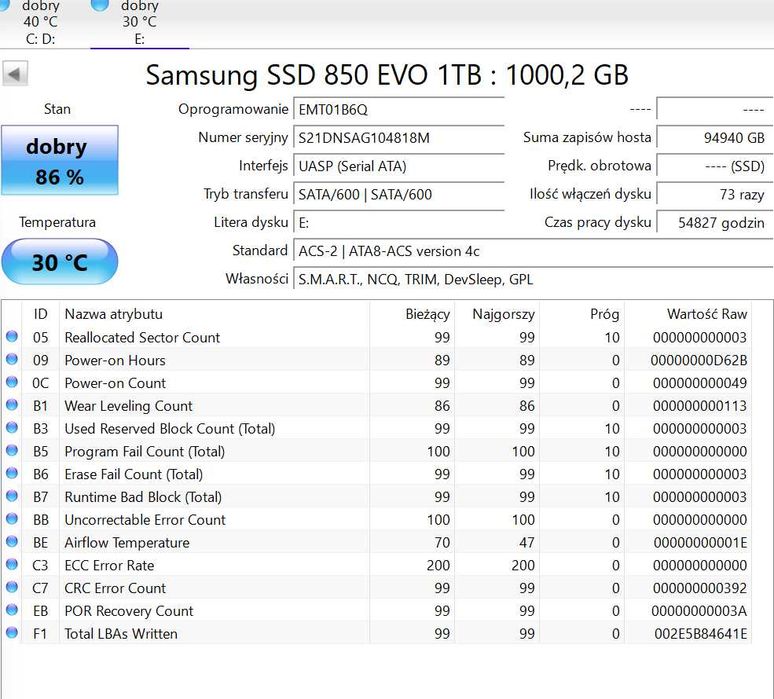Screen dimensions: 774x699
Task: Click the features field S.M.A.R.T., NCQ, TRIM
Action: (x=533, y=279)
